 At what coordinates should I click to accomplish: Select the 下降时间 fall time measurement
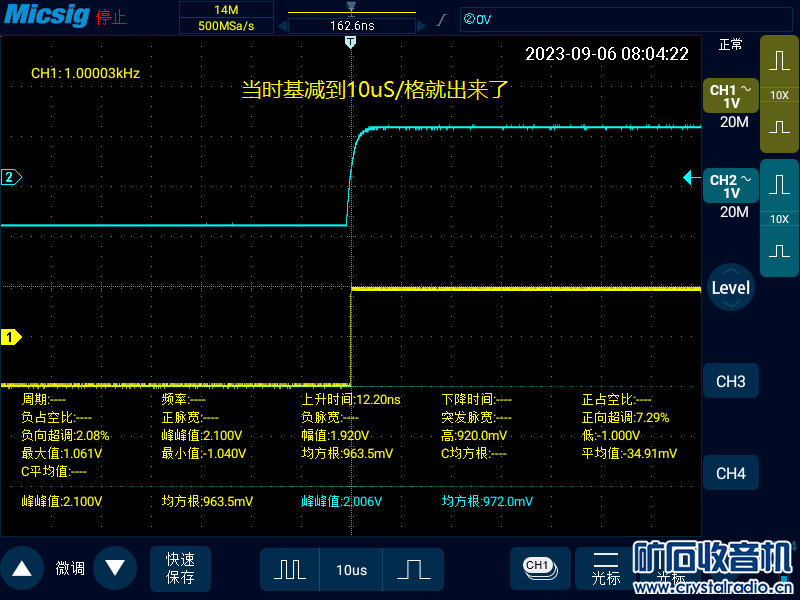coord(476,399)
